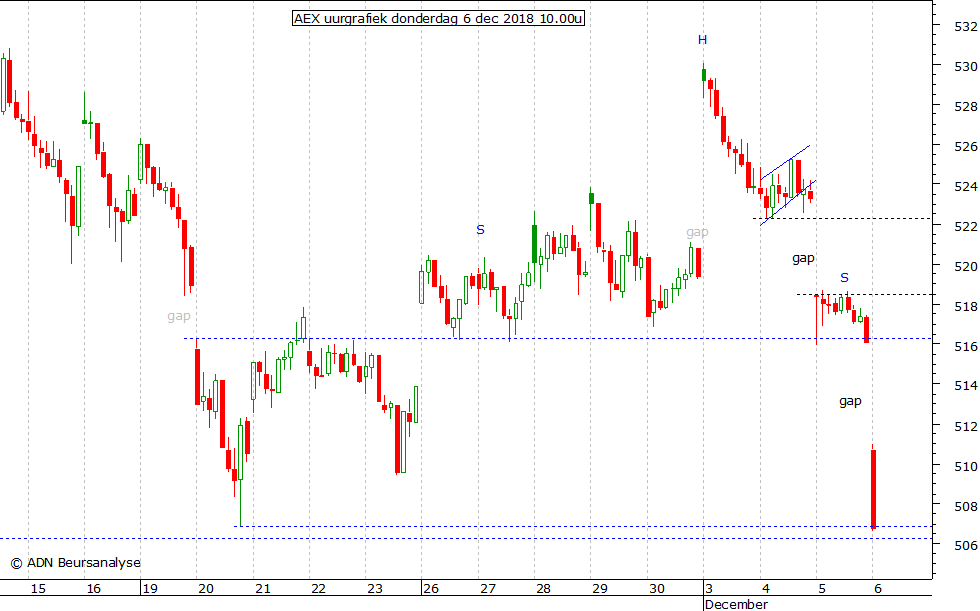This screenshot has width=980, height=611.
Task: Click the "© ADN Beursanalyse" copyright text
Action: pos(75,563)
